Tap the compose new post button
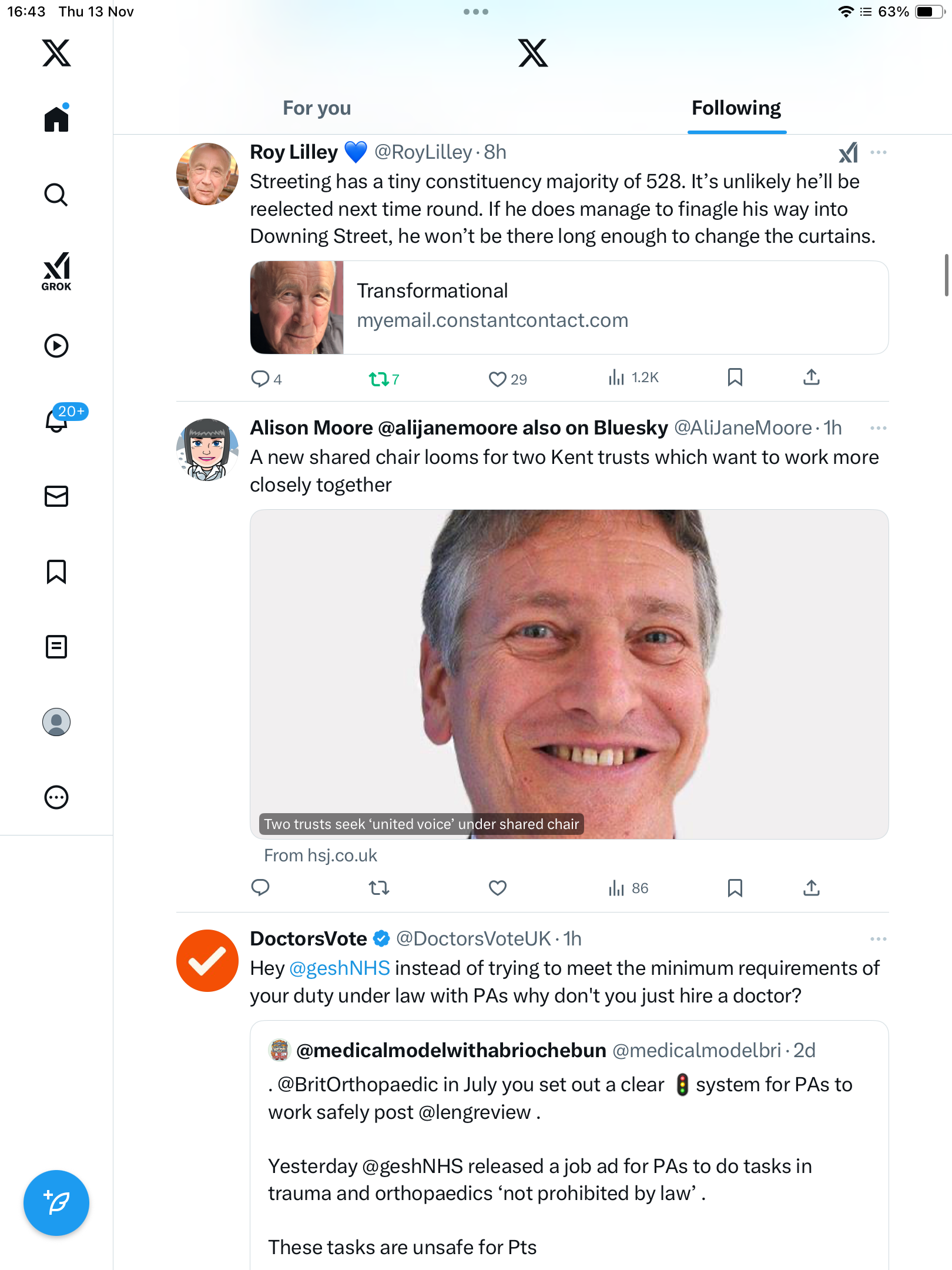This screenshot has height=1270, width=952. (x=56, y=1203)
